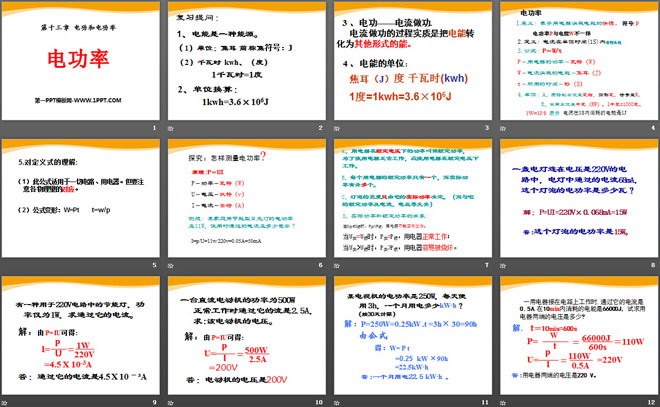The width and height of the screenshot is (660, 407).
Task: Click slide number label "12"
Action: point(651,402)
